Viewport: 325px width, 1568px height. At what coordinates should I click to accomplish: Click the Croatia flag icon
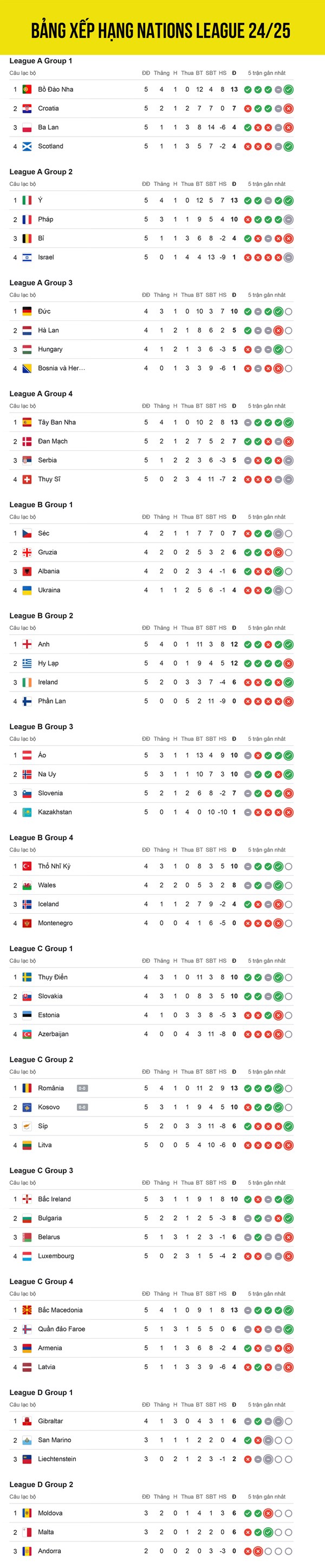point(27,108)
